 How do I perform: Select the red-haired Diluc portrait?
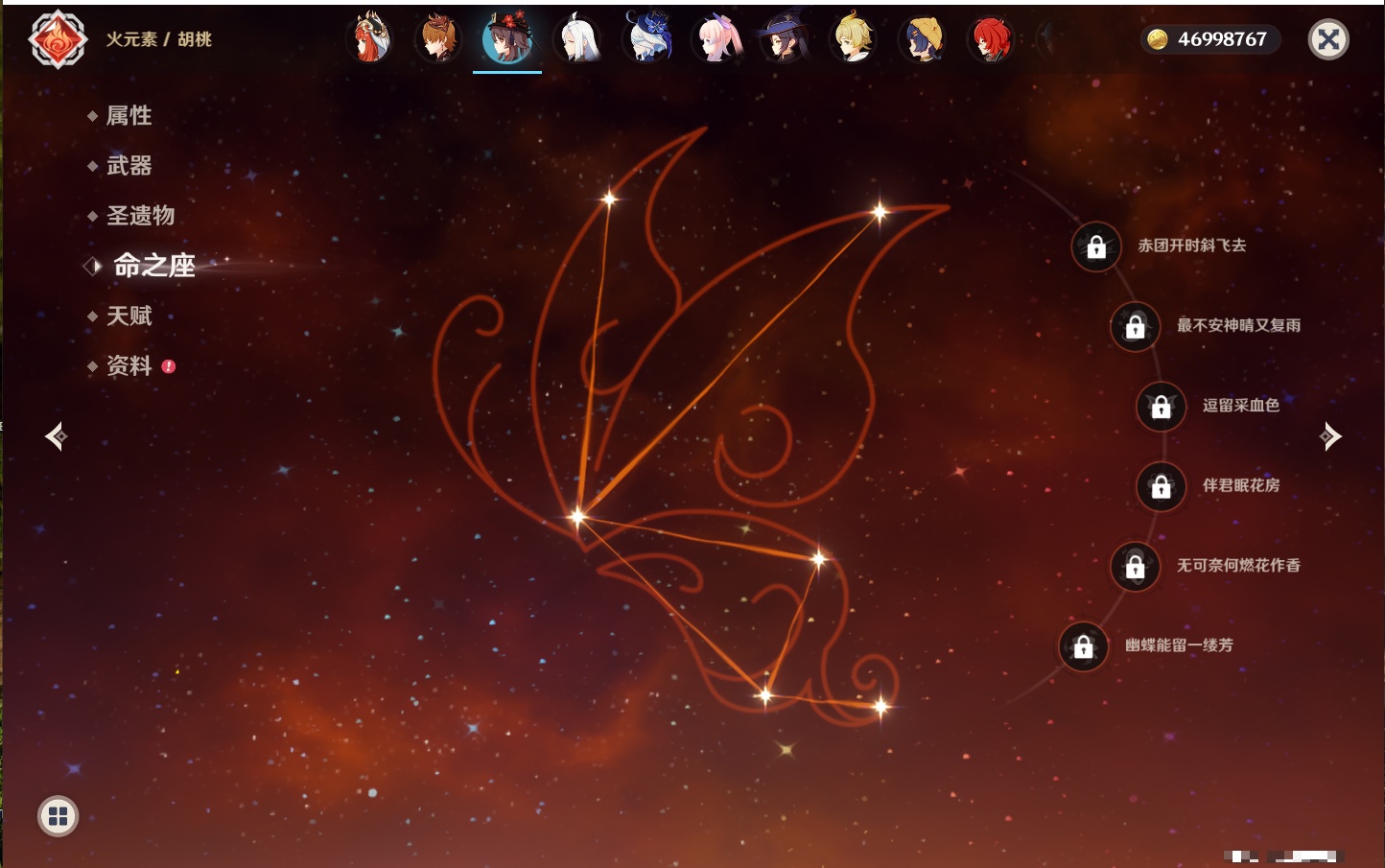tap(991, 38)
